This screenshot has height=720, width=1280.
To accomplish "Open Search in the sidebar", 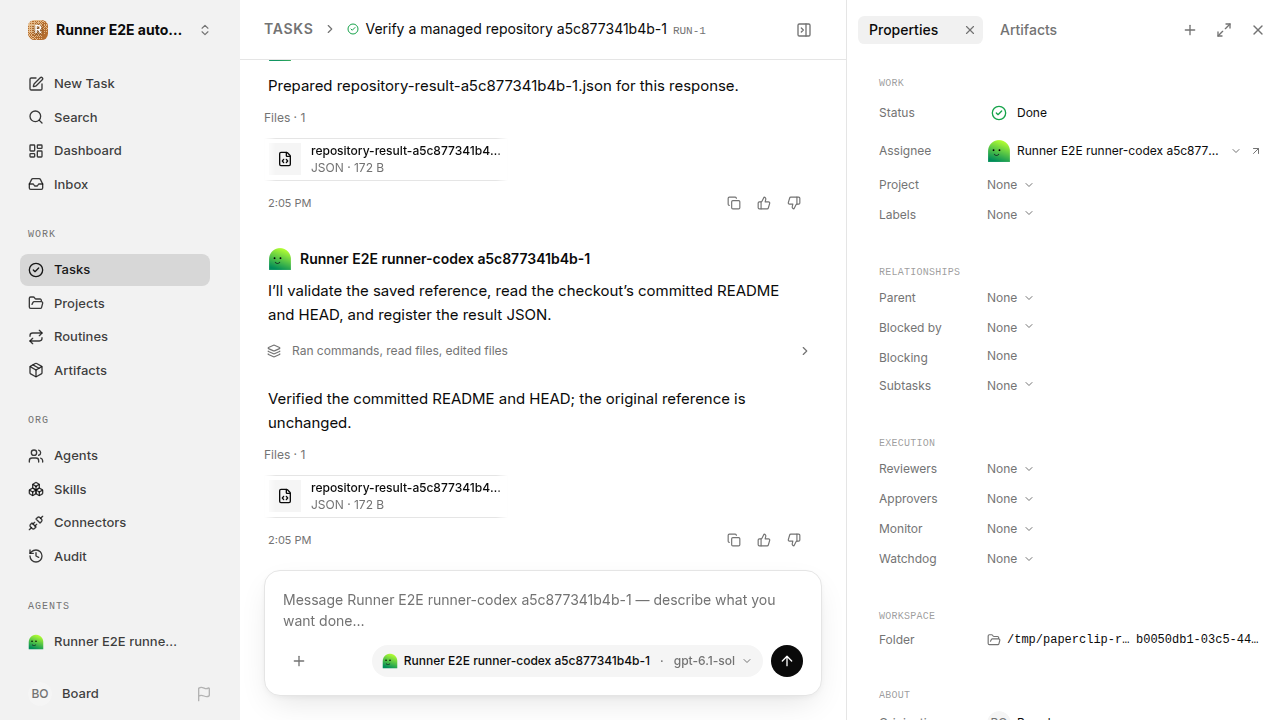I will click(x=115, y=118).
